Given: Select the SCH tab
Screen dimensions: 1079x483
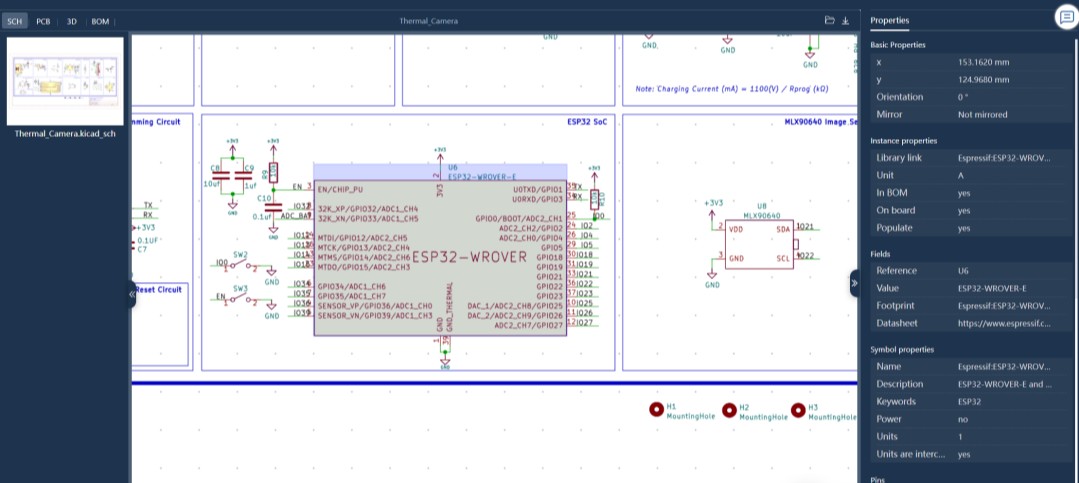Looking at the screenshot, I should coord(15,20).
